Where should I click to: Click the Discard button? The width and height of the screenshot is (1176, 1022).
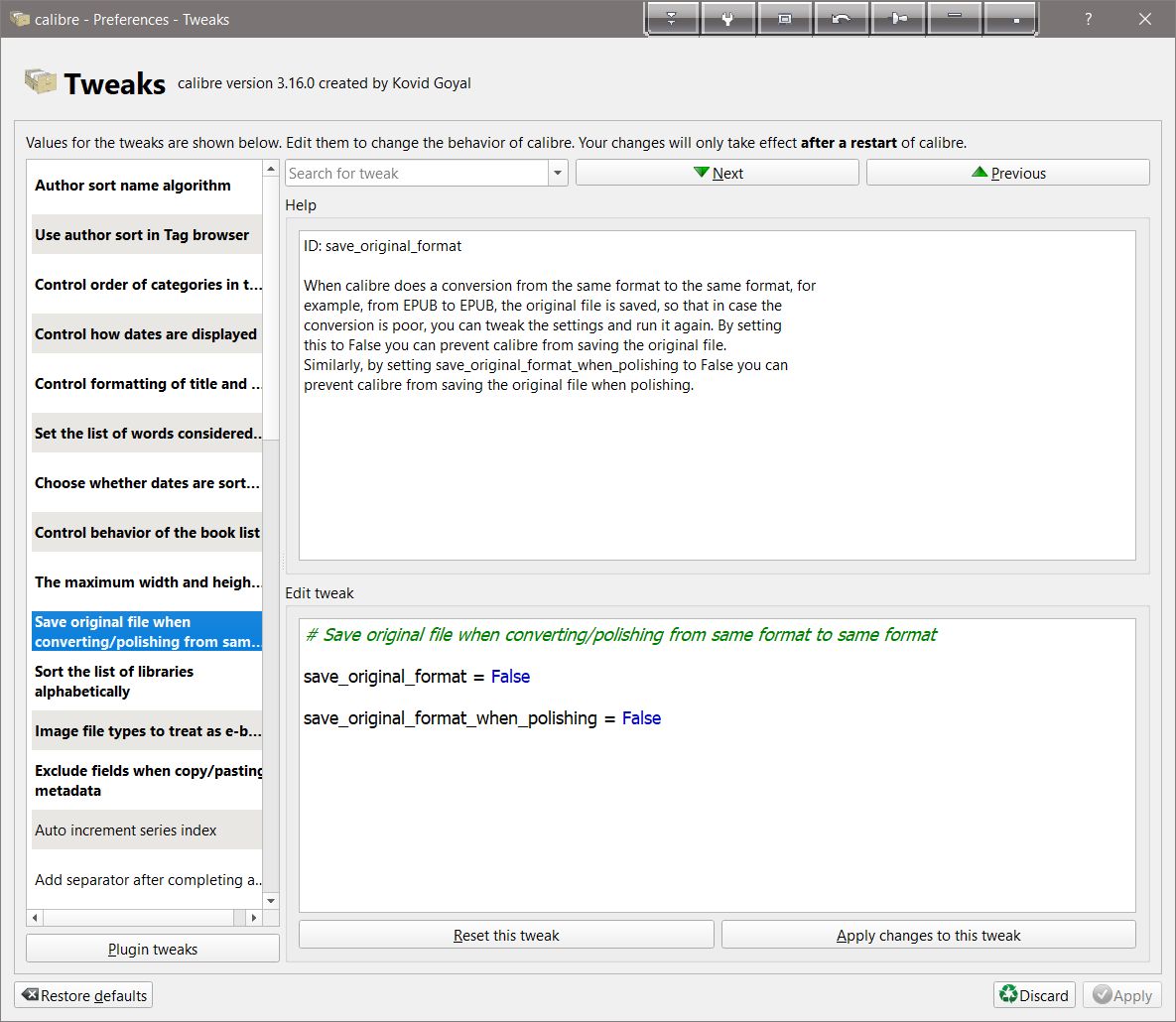[x=1034, y=995]
